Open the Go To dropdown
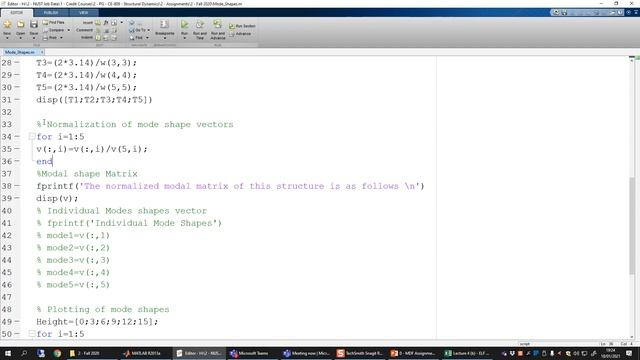 140,30
